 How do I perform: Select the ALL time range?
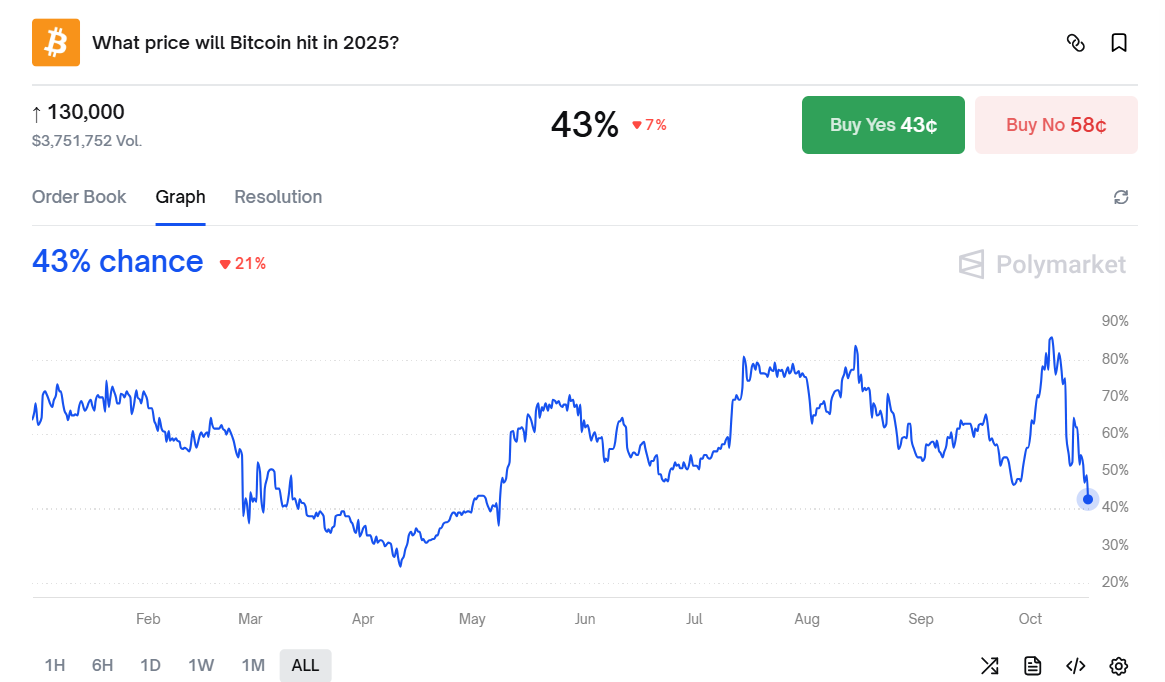tap(305, 665)
